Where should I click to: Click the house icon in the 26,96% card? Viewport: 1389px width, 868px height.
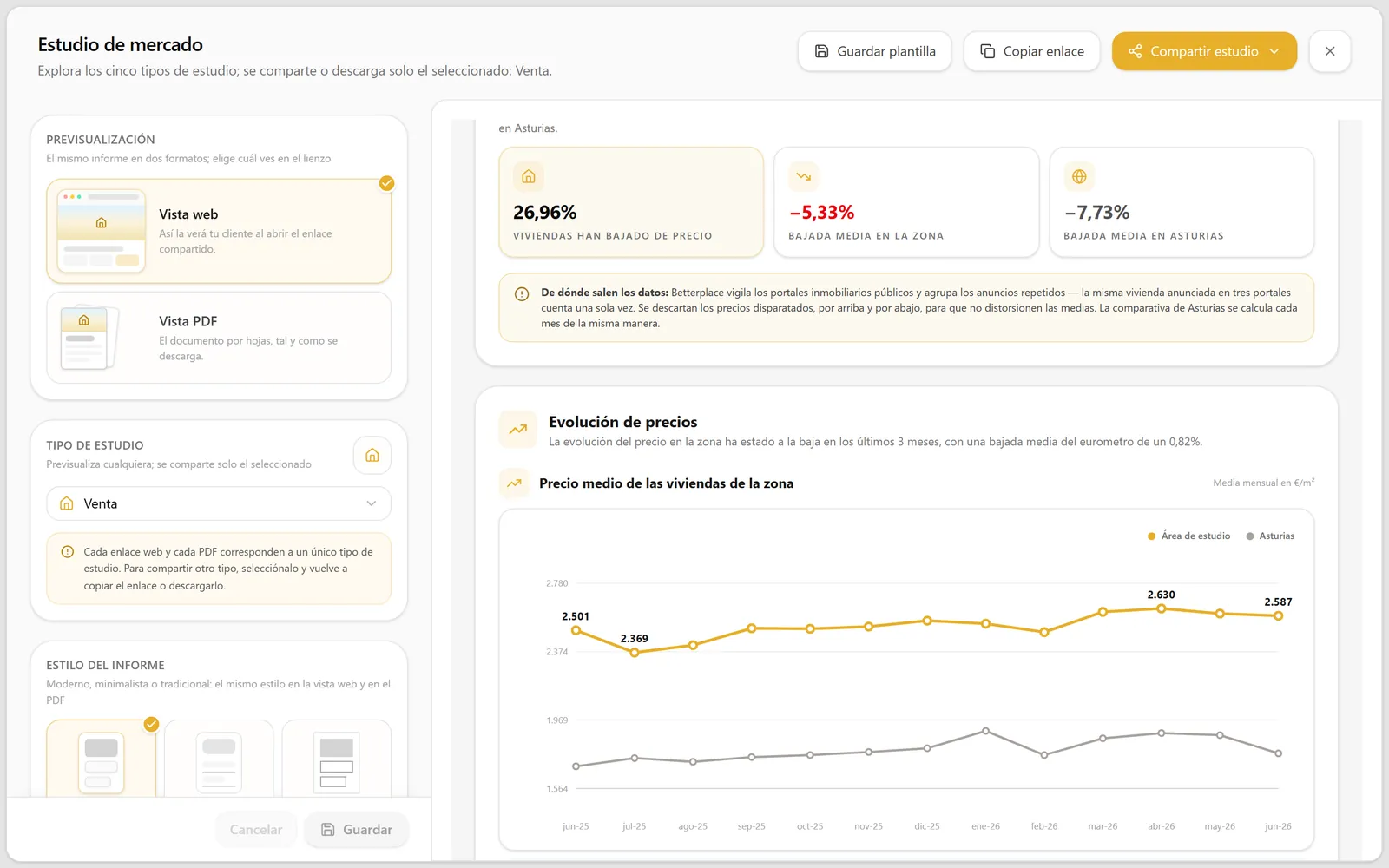pyautogui.click(x=529, y=176)
